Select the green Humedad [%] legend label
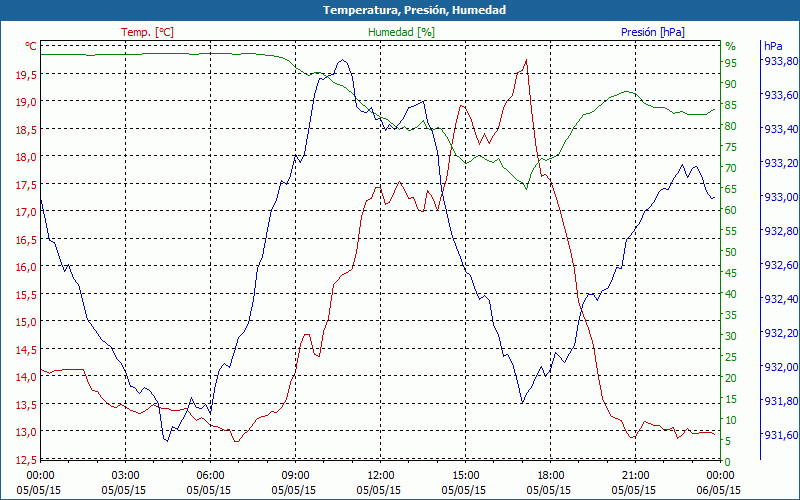 click(401, 32)
